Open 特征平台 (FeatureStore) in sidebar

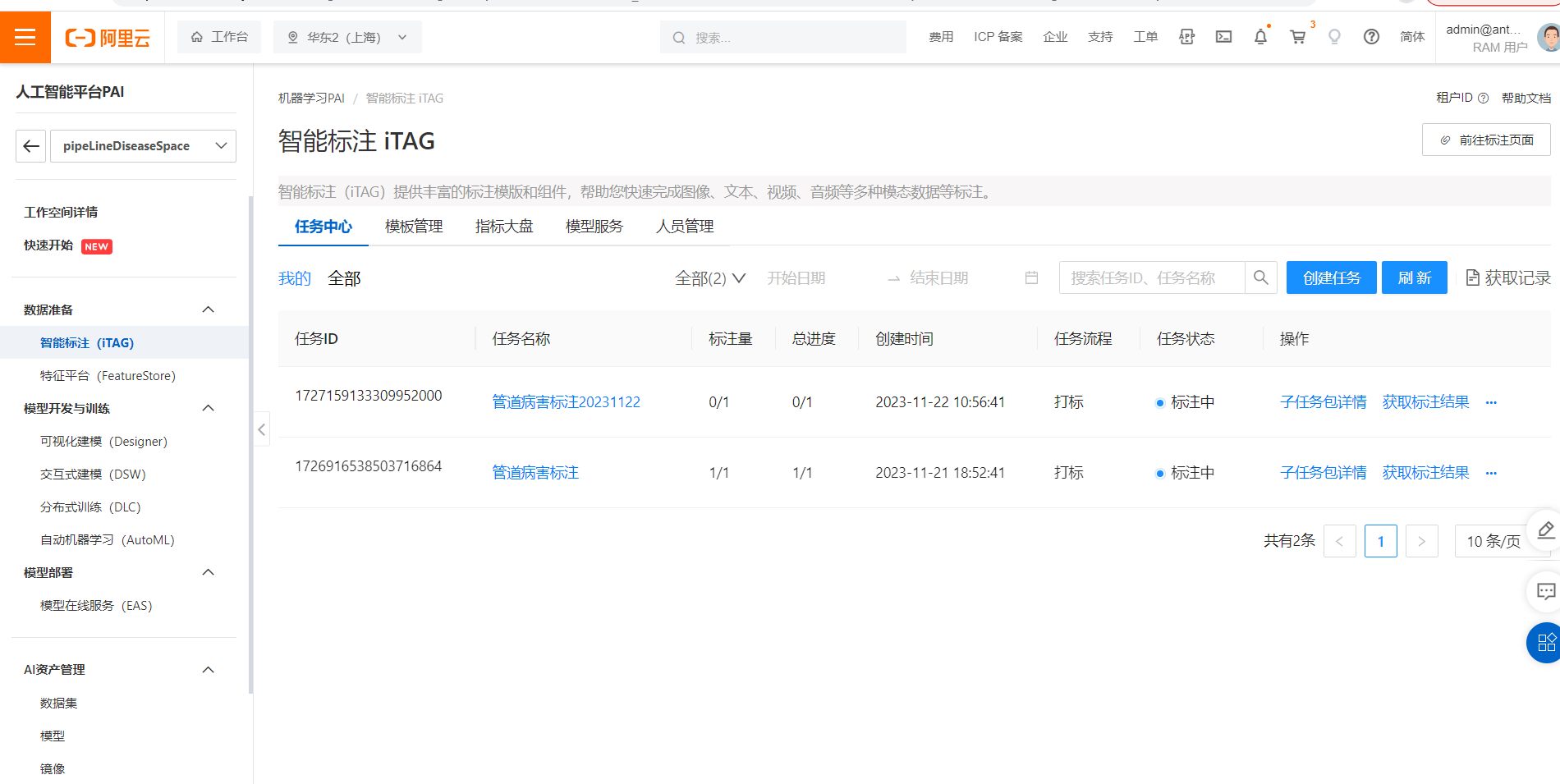click(x=108, y=375)
